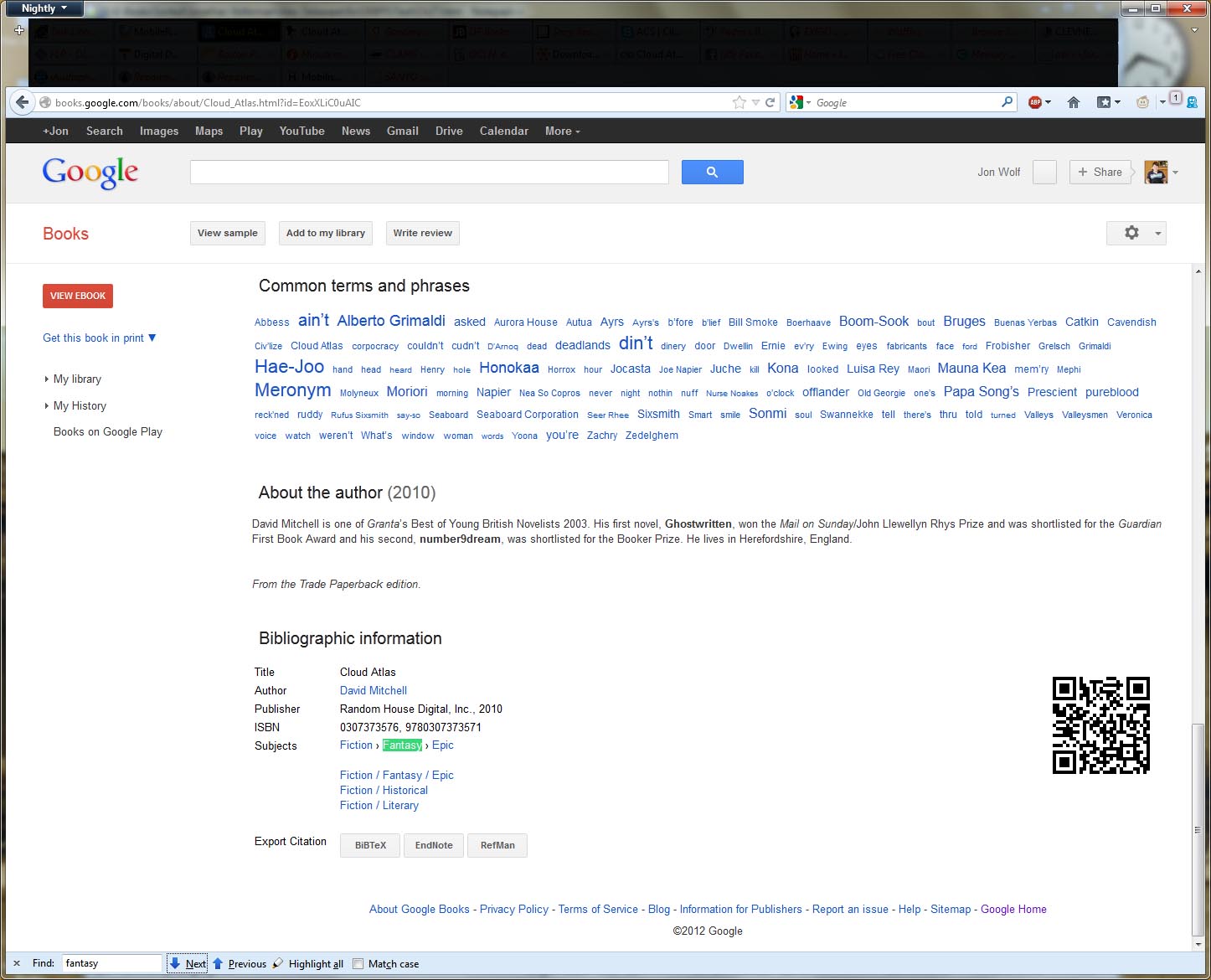
Task: List all tabs with the tab-strip arrow
Action: pyautogui.click(x=1194, y=30)
